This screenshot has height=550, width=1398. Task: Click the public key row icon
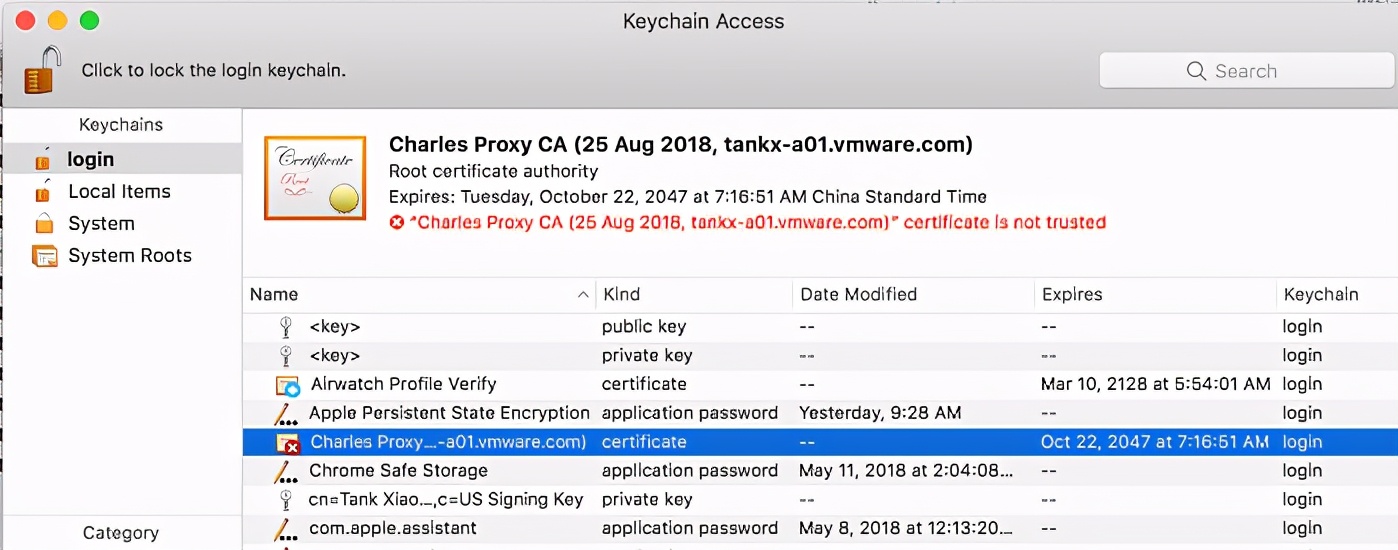coord(287,327)
